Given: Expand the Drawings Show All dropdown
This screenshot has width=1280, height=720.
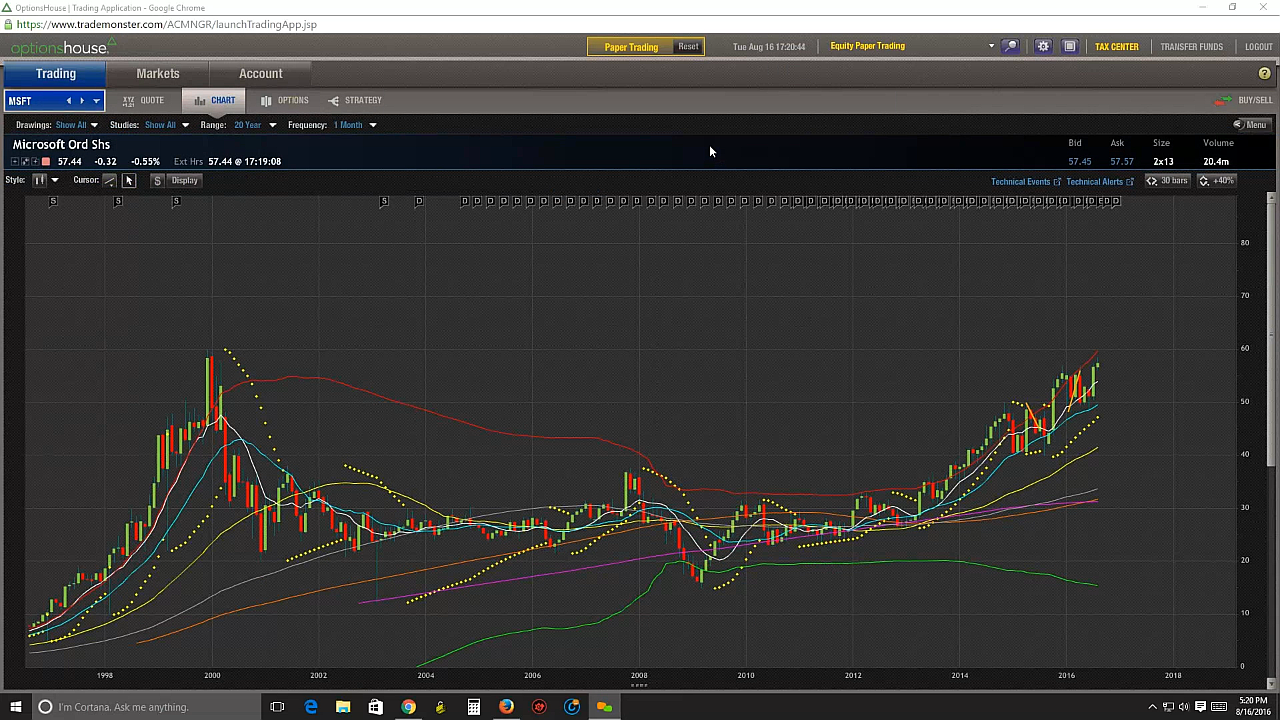Looking at the screenshot, I should pos(77,125).
